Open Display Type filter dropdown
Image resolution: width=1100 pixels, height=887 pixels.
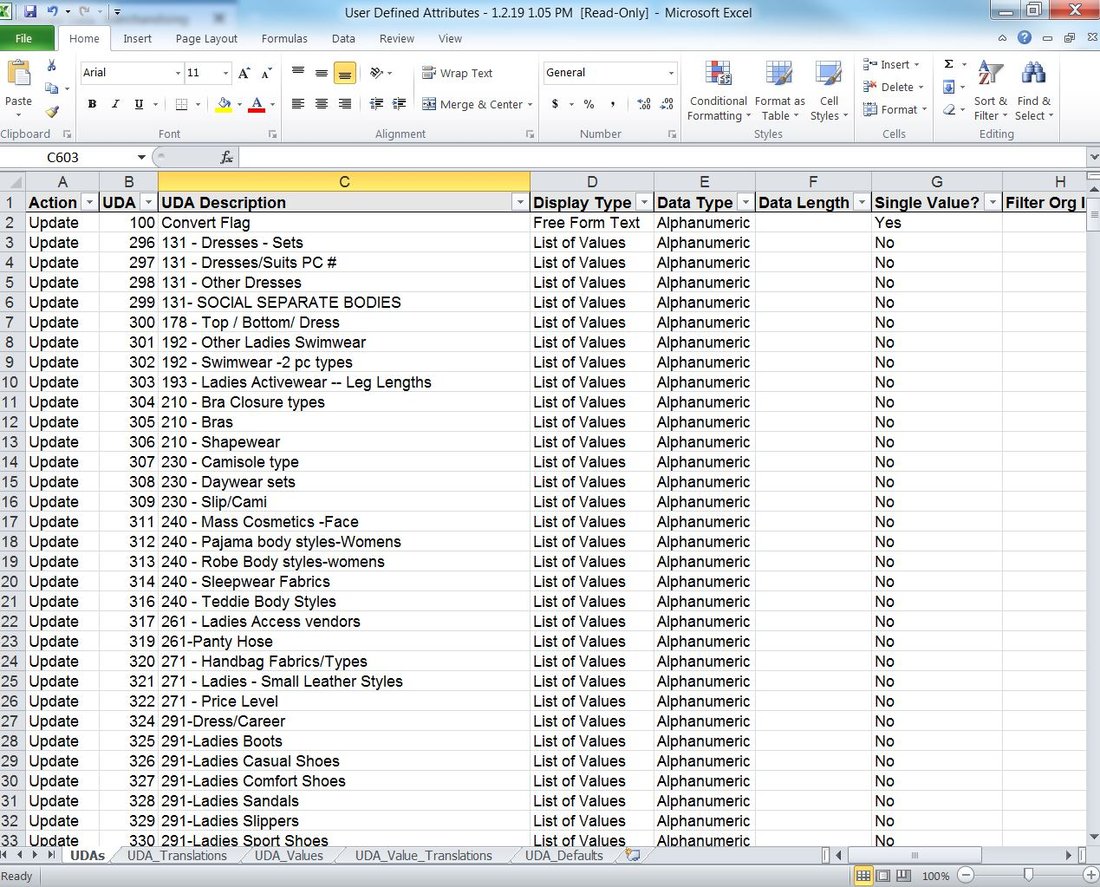coord(644,203)
